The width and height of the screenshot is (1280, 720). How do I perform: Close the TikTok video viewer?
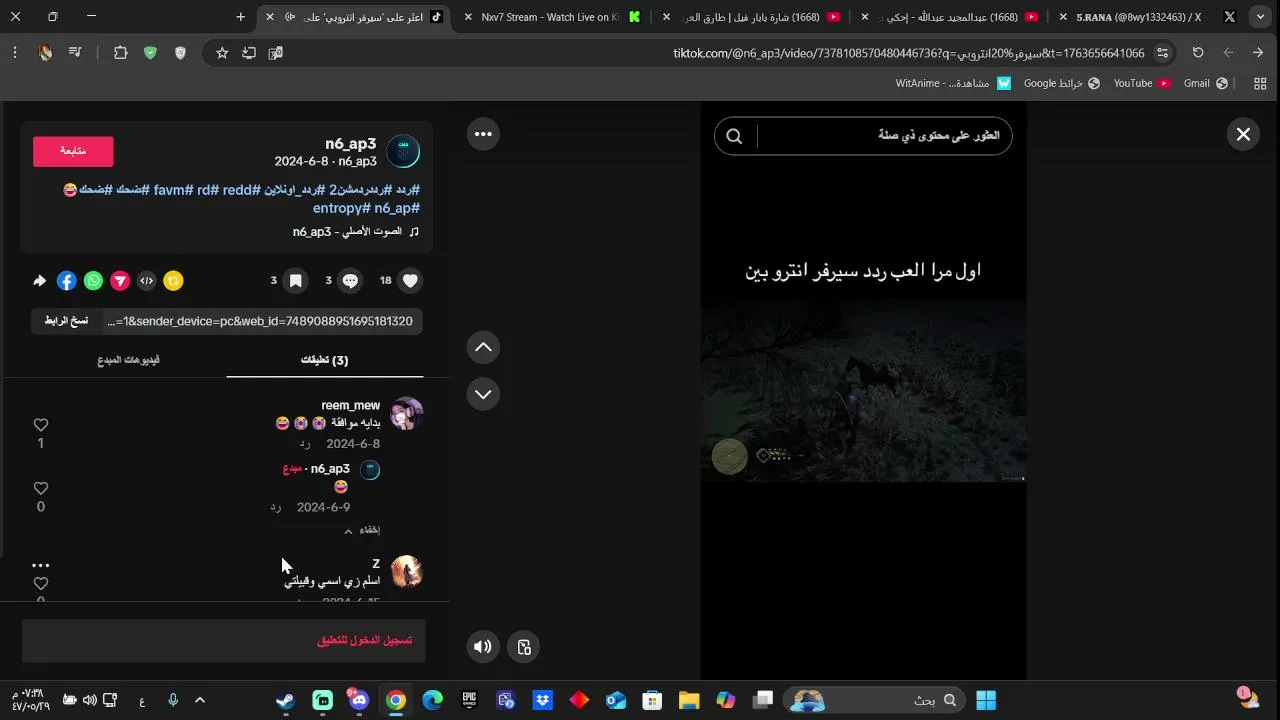tap(1243, 134)
